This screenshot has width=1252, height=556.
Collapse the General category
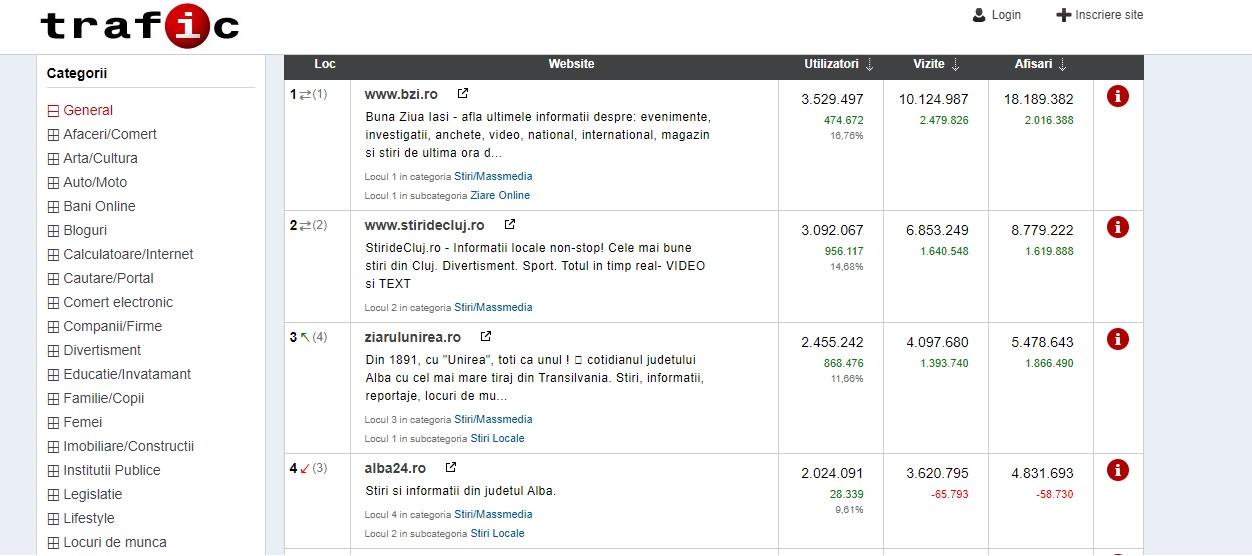click(x=54, y=111)
